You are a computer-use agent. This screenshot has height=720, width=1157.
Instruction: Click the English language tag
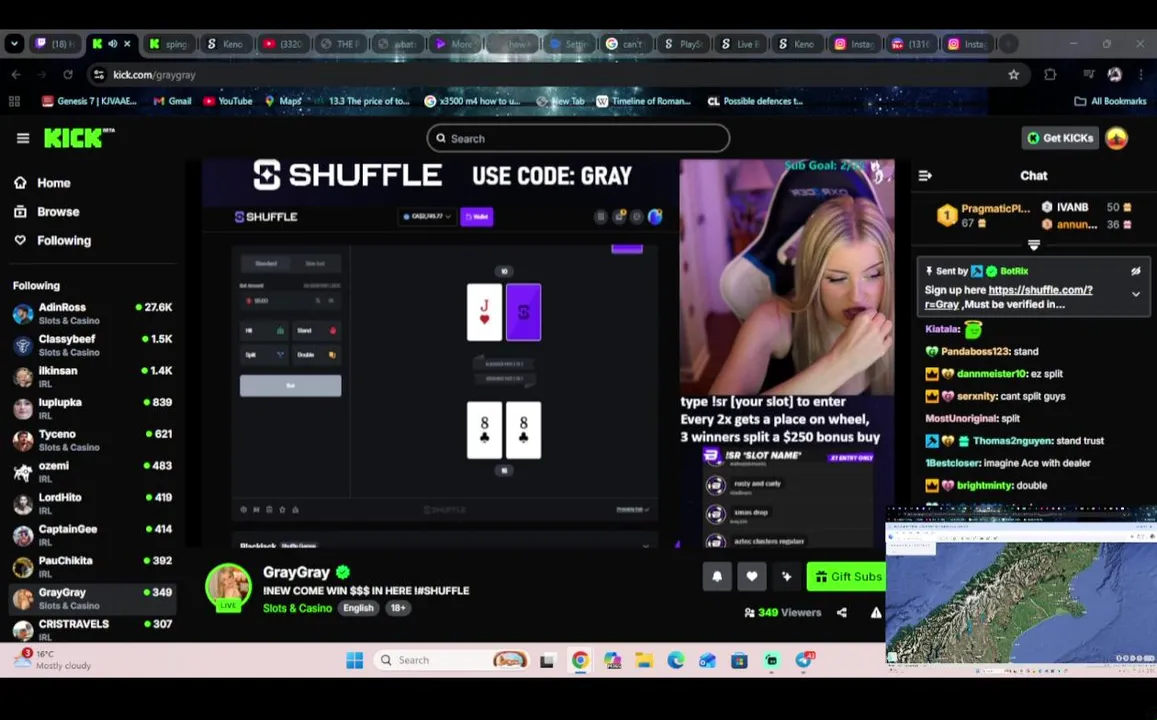point(358,608)
